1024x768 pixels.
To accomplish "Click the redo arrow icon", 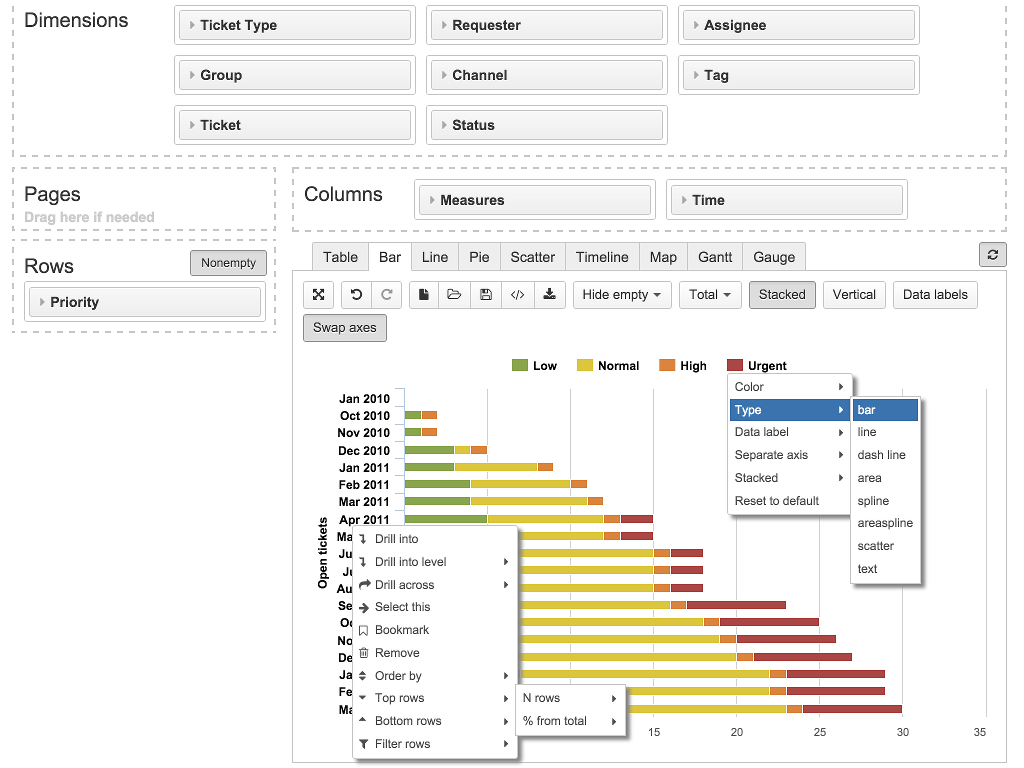I will [386, 295].
